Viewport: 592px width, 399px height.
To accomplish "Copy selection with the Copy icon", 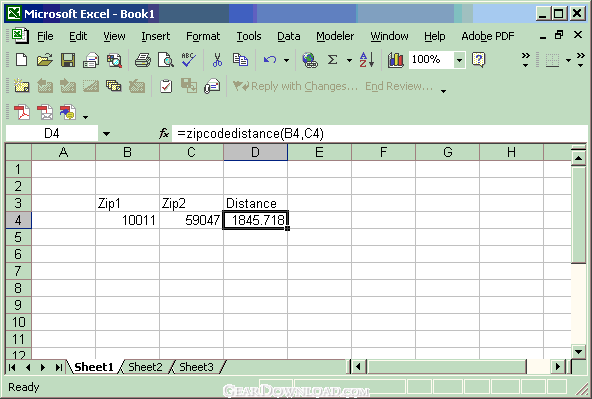I will coord(240,60).
